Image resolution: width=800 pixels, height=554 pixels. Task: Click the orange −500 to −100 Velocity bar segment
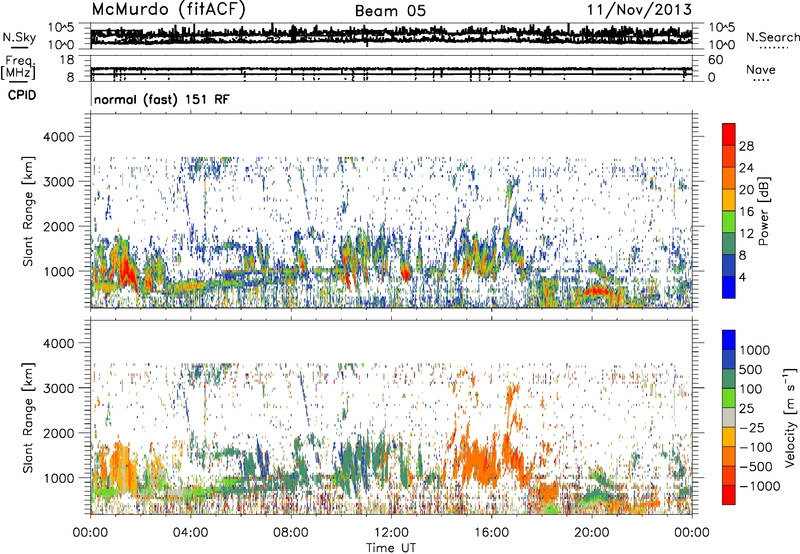tap(729, 456)
